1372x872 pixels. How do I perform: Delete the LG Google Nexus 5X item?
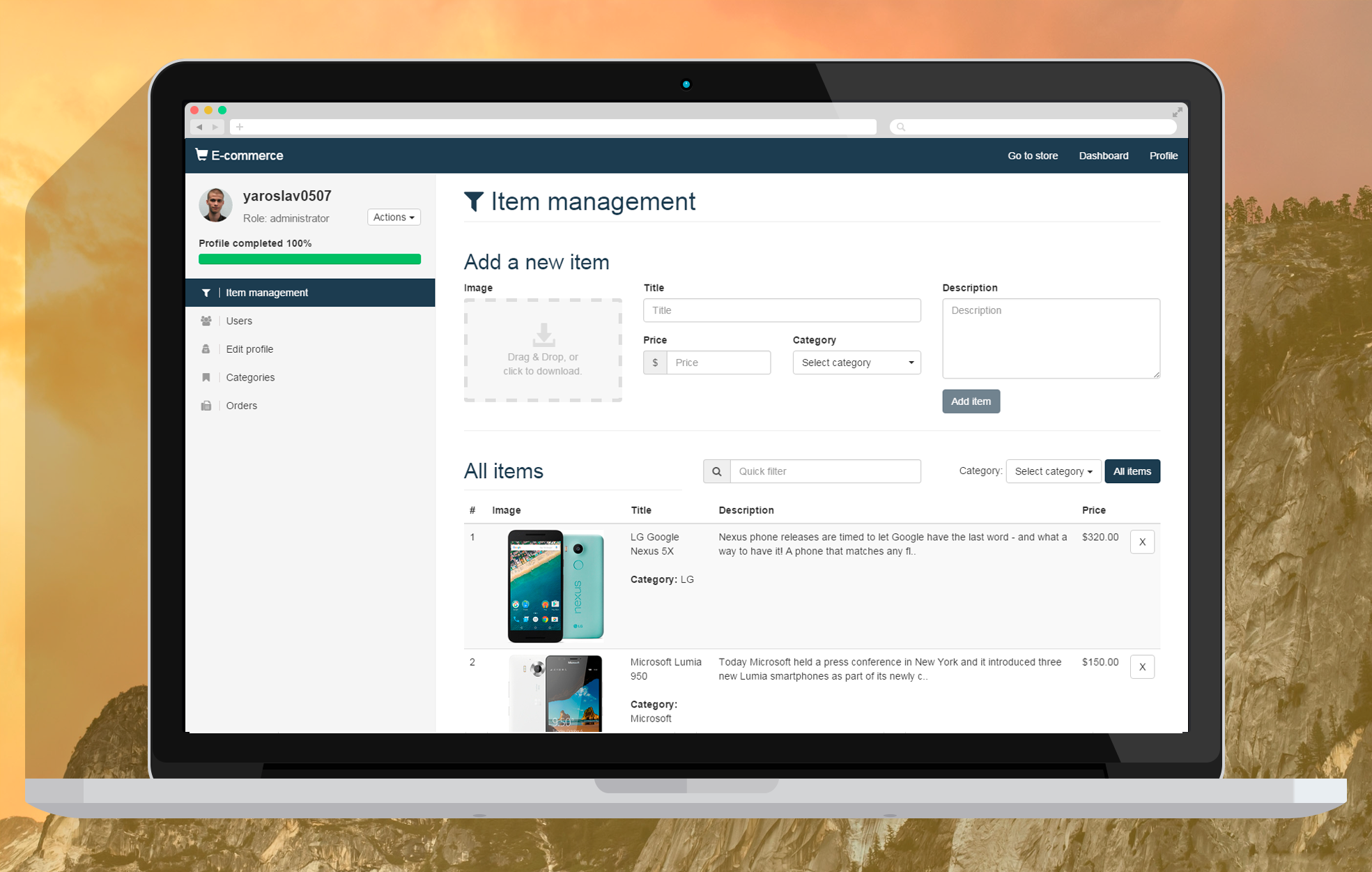click(1141, 542)
